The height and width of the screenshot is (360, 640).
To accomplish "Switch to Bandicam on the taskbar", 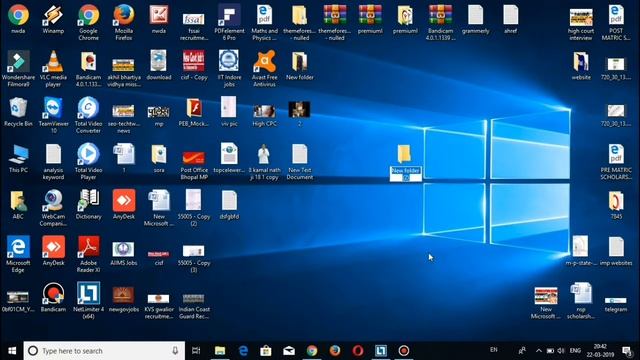I will (x=404, y=351).
